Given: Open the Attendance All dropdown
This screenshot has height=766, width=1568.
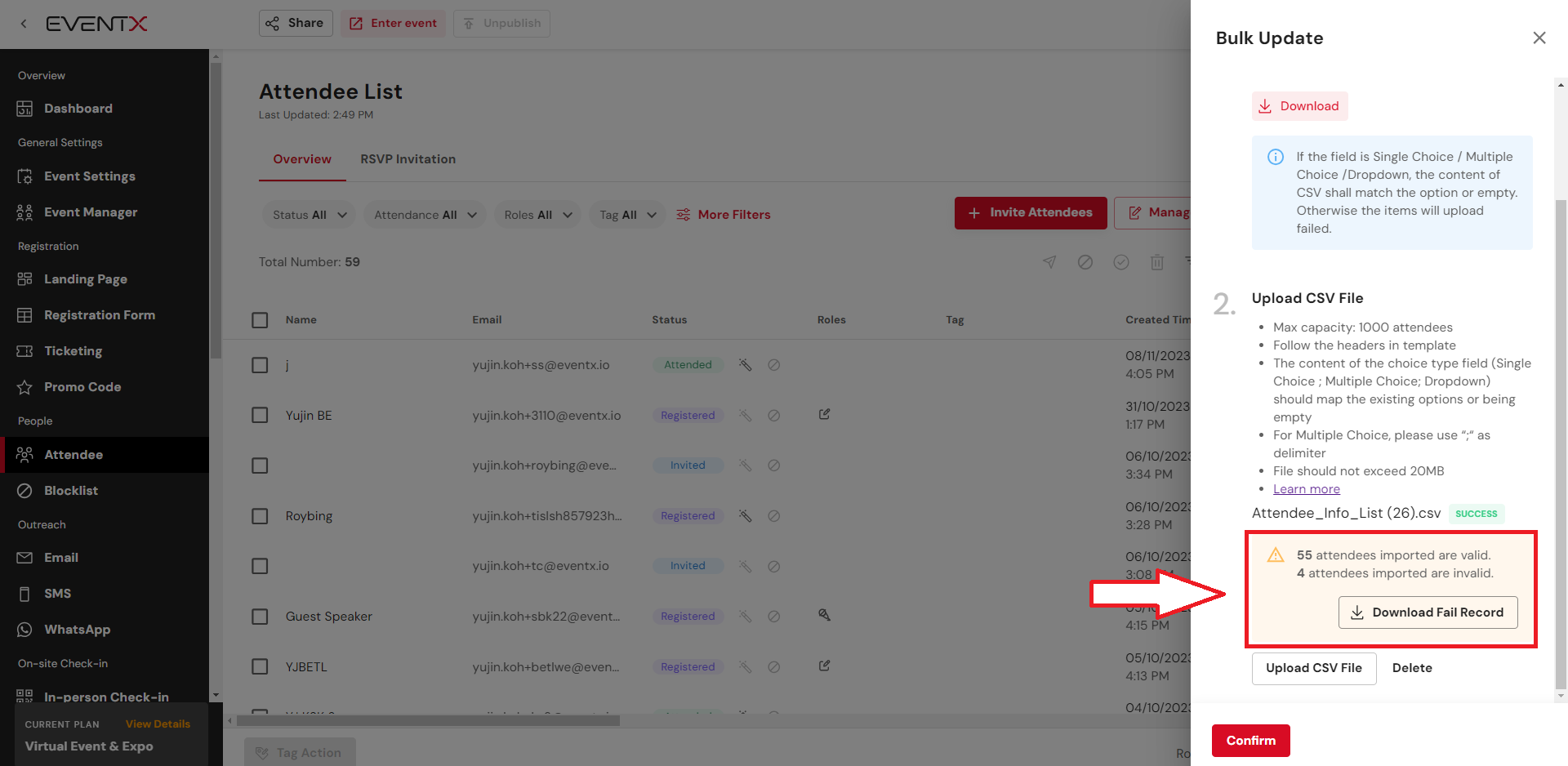Looking at the screenshot, I should click(x=425, y=215).
